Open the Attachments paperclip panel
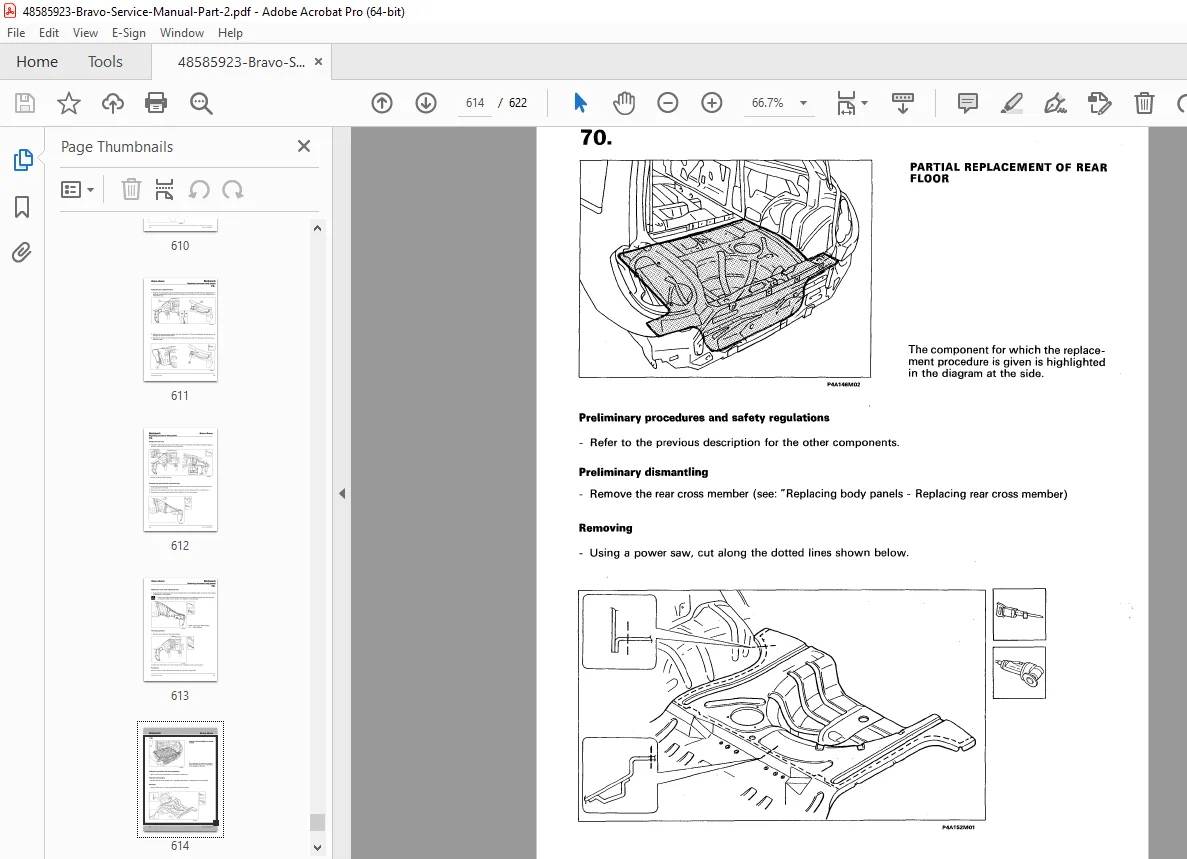 [22, 252]
